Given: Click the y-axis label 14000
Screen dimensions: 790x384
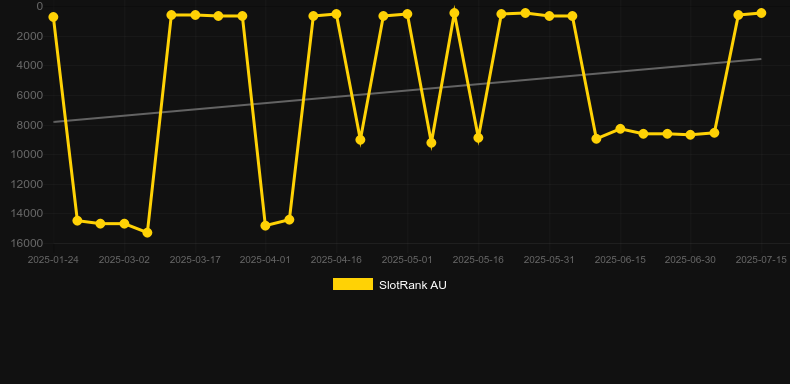Looking at the screenshot, I should [27, 214].
